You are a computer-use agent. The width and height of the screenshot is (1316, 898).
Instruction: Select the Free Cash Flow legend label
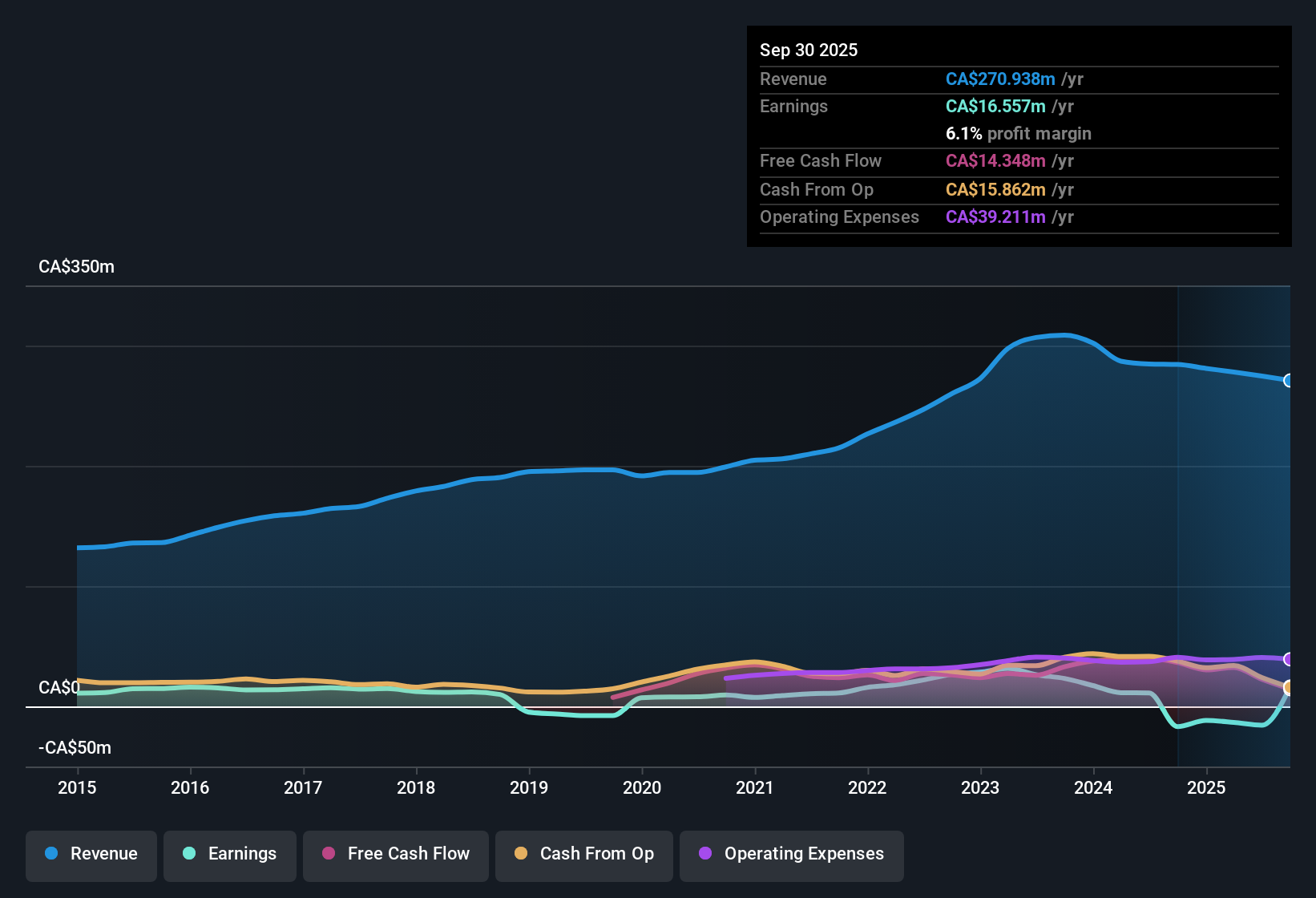409,854
